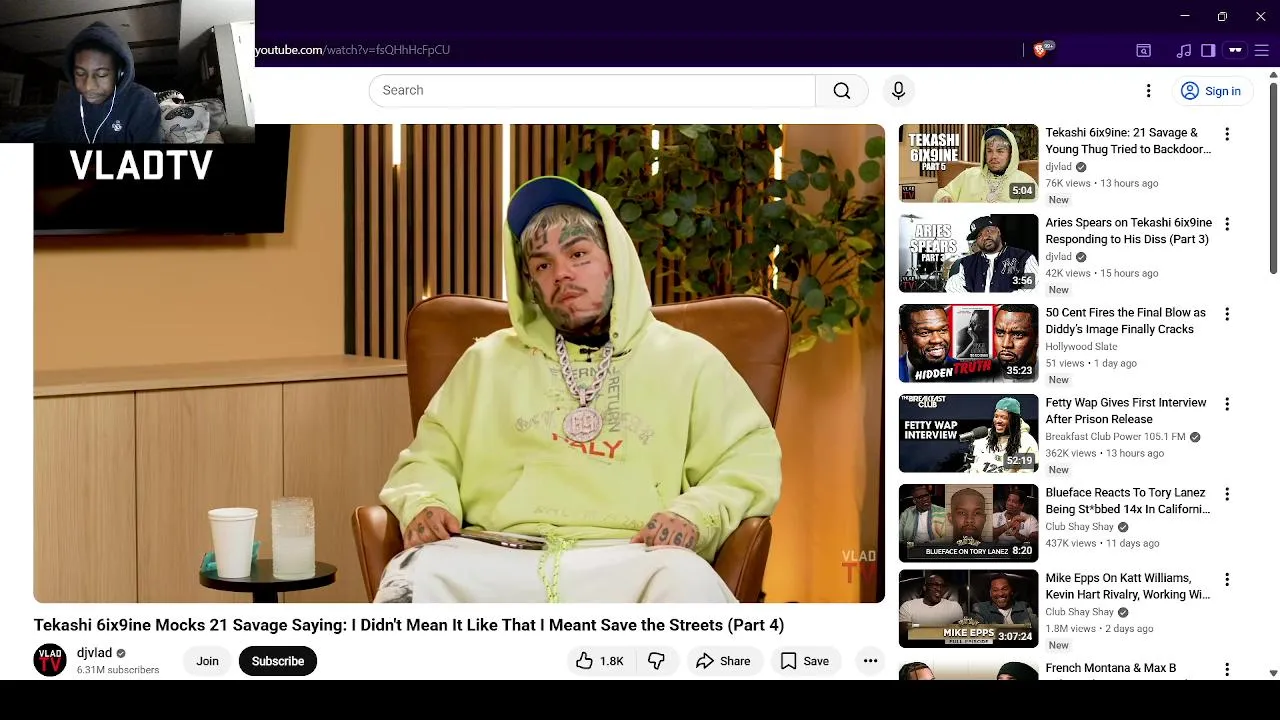Click '6.31M subscribers' text
Screen dimensions: 1280x720
[118, 670]
